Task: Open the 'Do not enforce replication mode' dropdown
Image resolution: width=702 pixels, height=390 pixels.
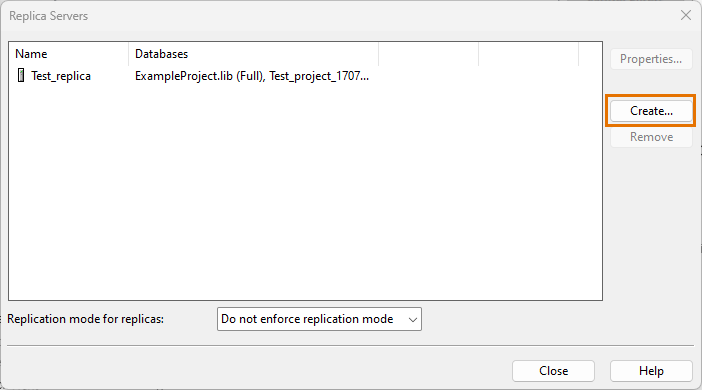Action: point(319,319)
